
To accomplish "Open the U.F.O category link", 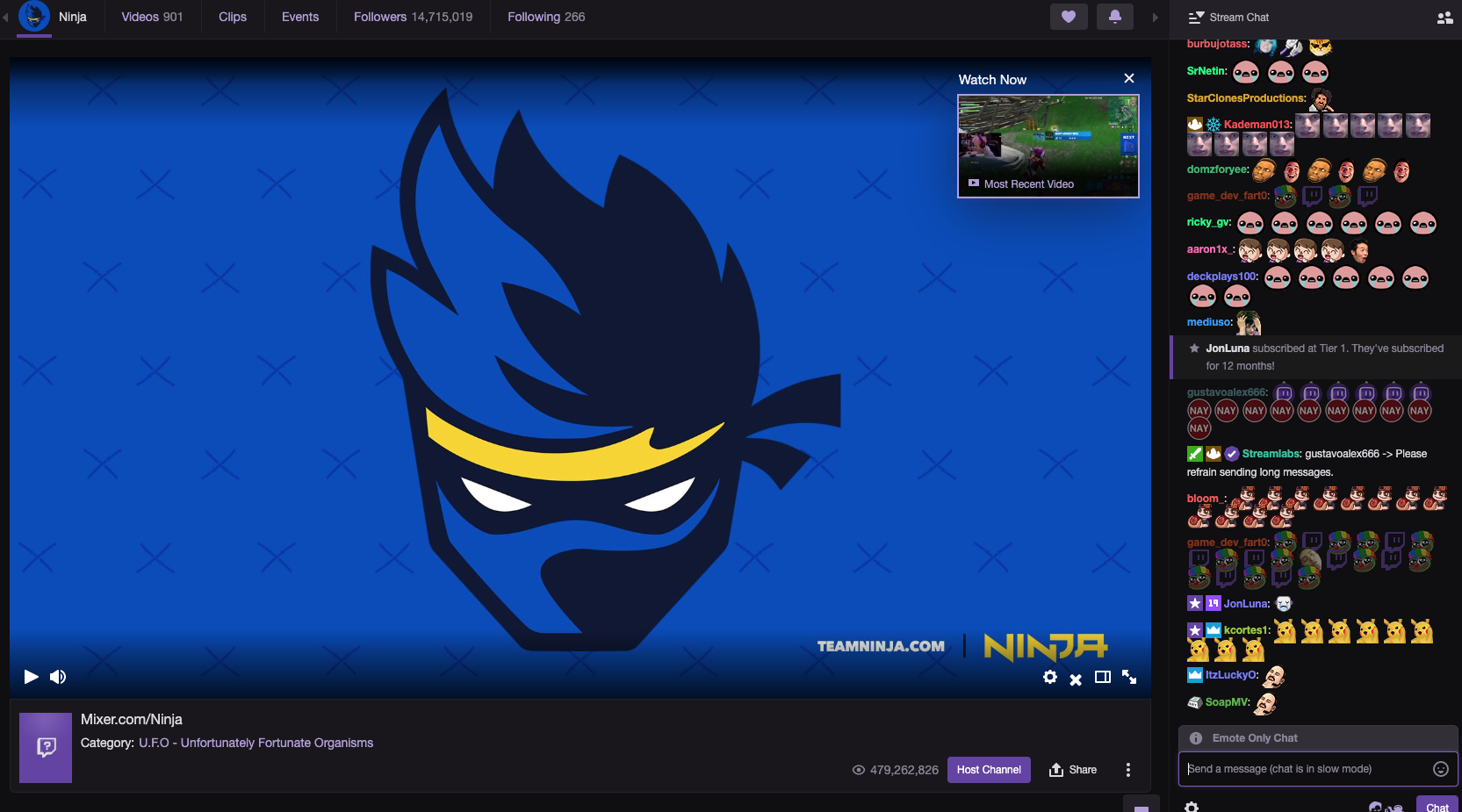I will tap(256, 743).
